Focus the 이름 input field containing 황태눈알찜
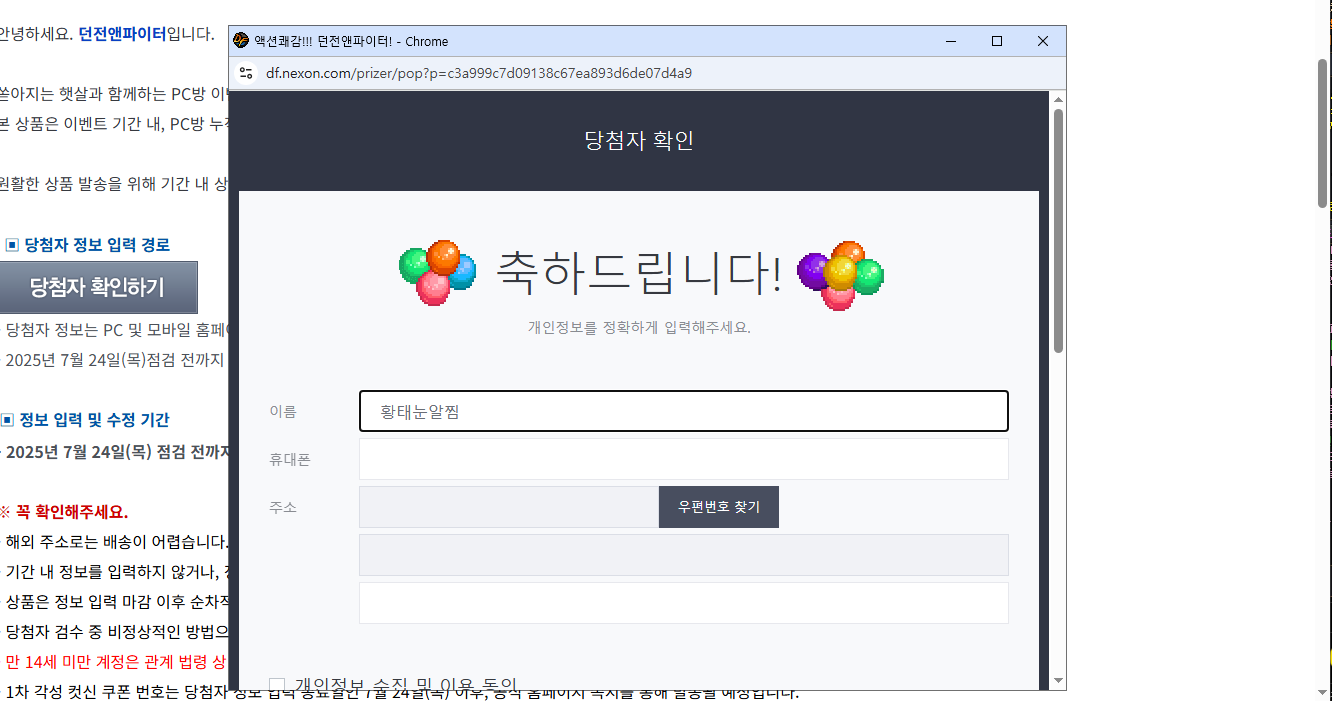Image resolution: width=1332 pixels, height=701 pixels. tap(684, 411)
